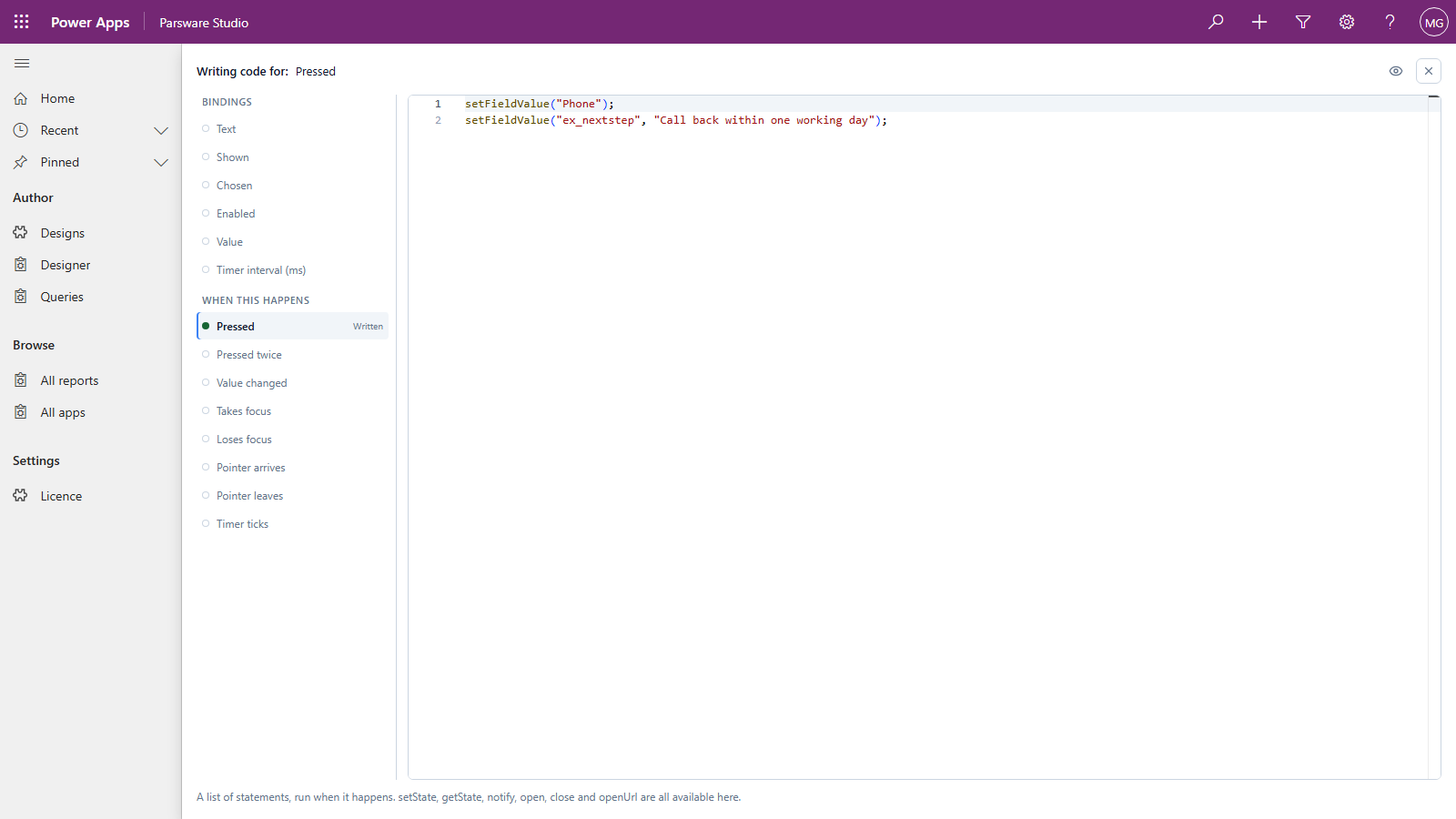Select the Timer ticks event
1456x819 pixels.
tap(292, 524)
